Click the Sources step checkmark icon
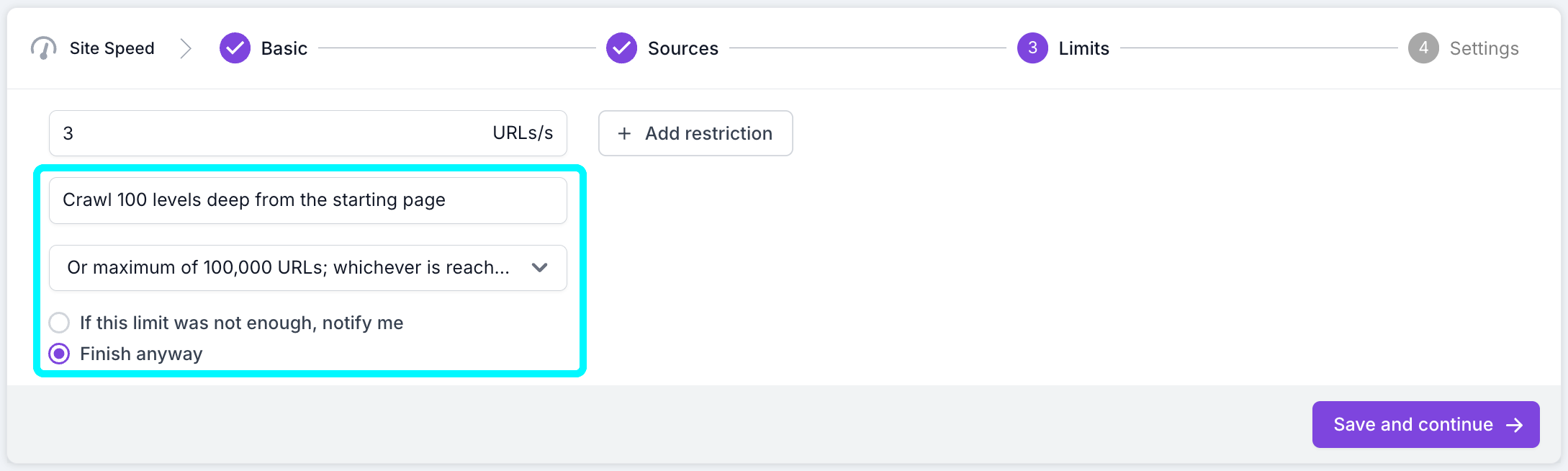 coord(621,48)
